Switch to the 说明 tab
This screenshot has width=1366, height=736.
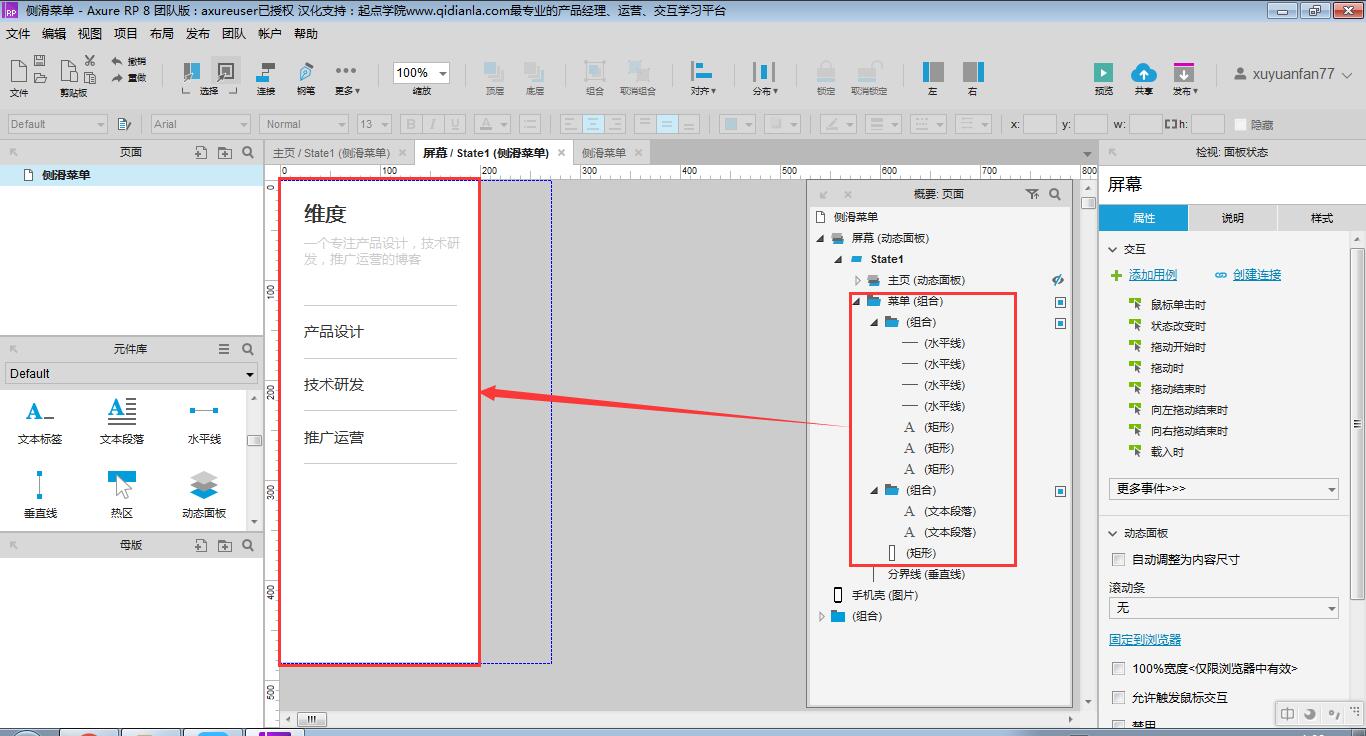tap(1232, 218)
